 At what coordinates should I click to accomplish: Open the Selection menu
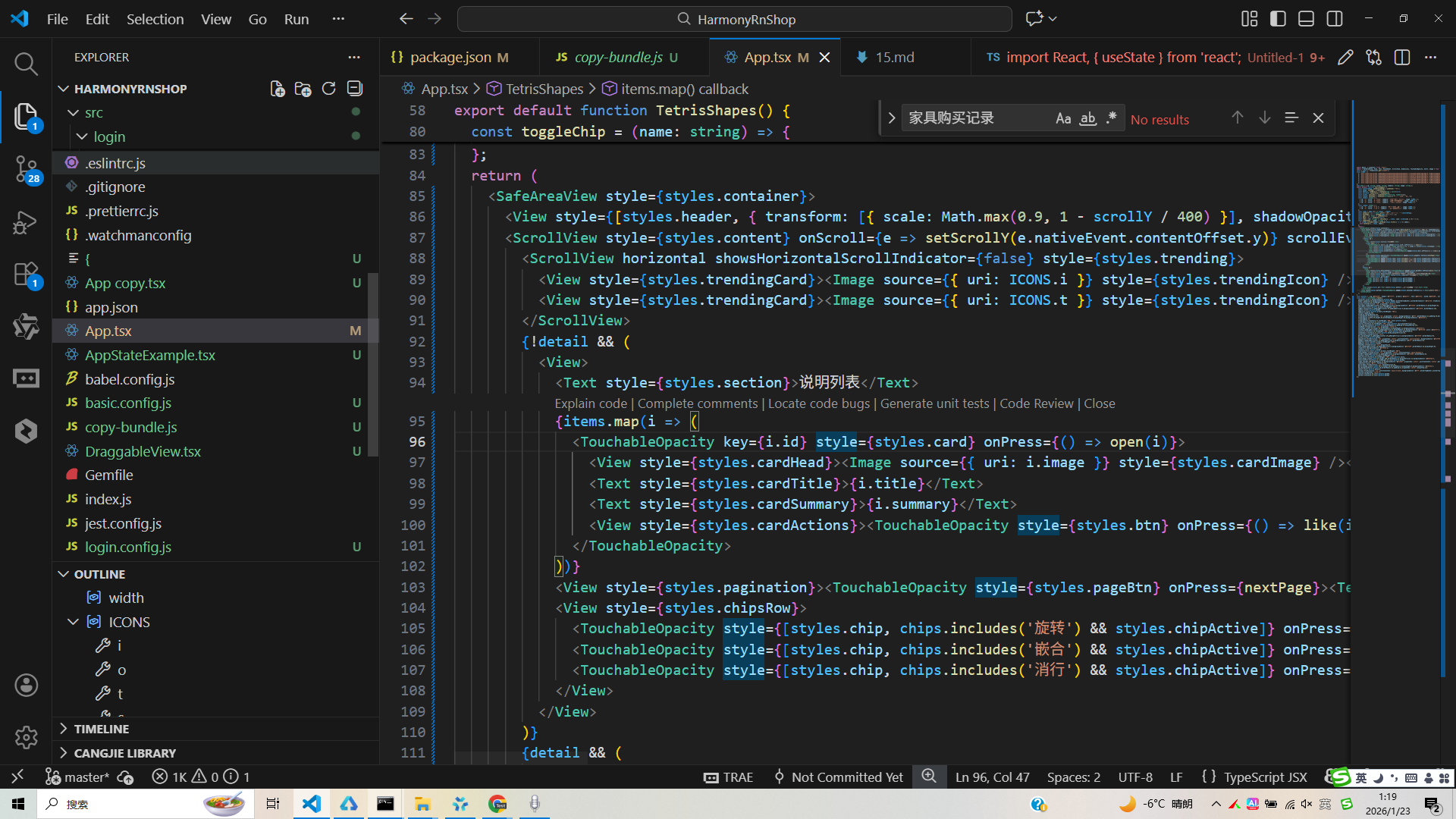tap(155, 19)
